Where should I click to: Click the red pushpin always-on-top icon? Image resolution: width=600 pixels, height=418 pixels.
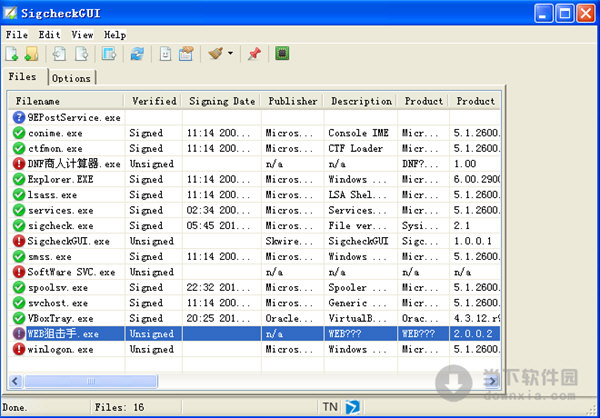tap(254, 54)
